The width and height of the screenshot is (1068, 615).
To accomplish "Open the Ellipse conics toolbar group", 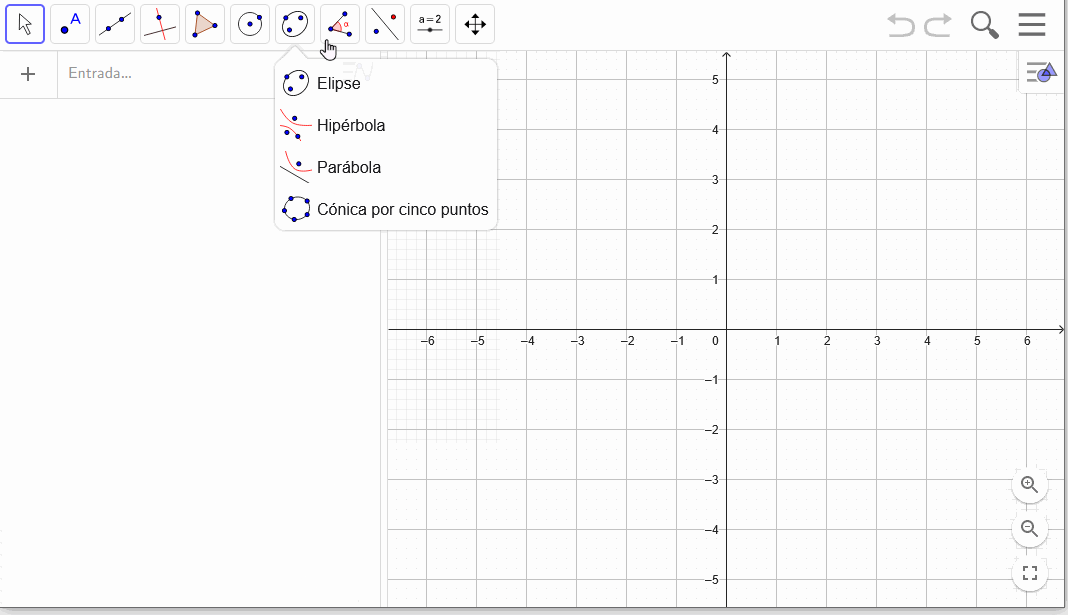I will point(295,25).
